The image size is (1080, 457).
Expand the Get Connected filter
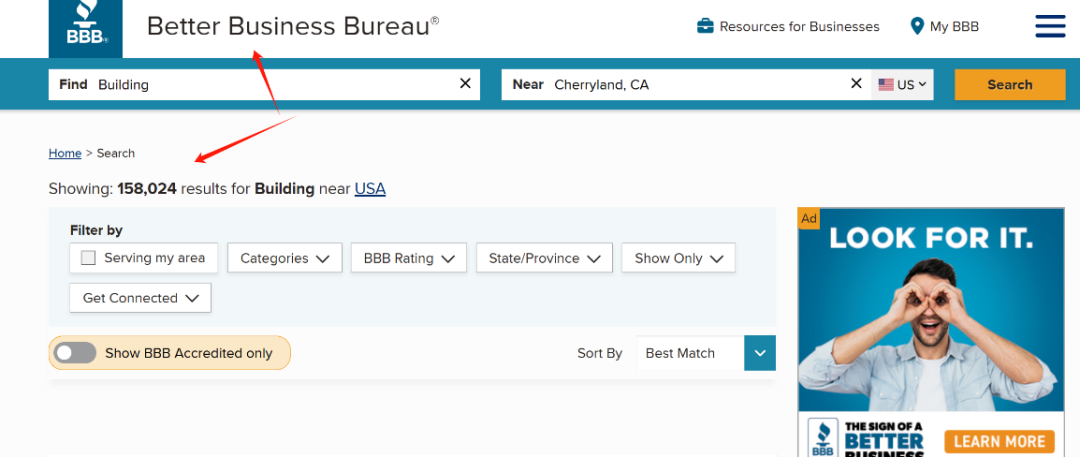(x=140, y=298)
